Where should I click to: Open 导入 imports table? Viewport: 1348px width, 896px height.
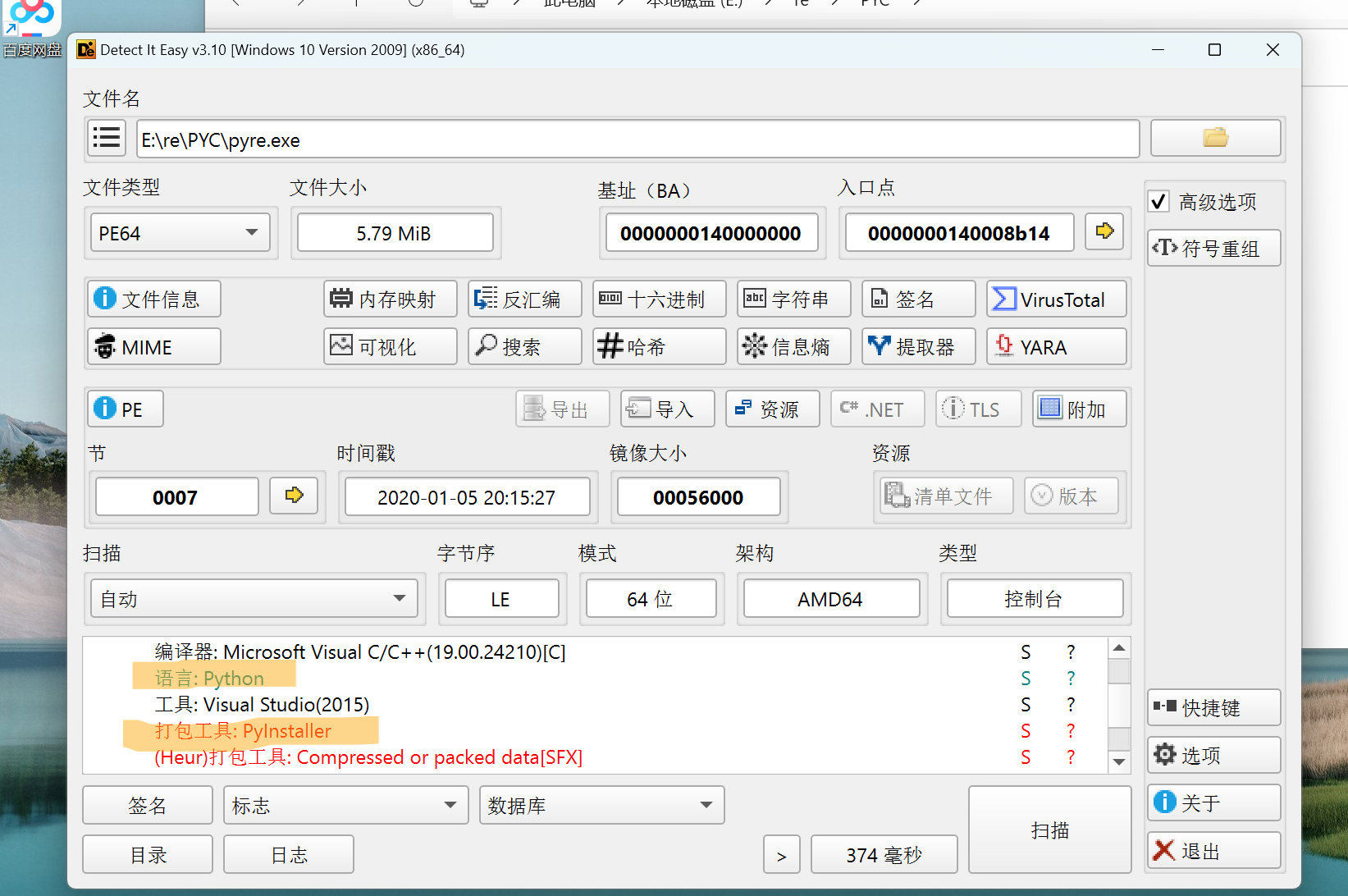(668, 409)
